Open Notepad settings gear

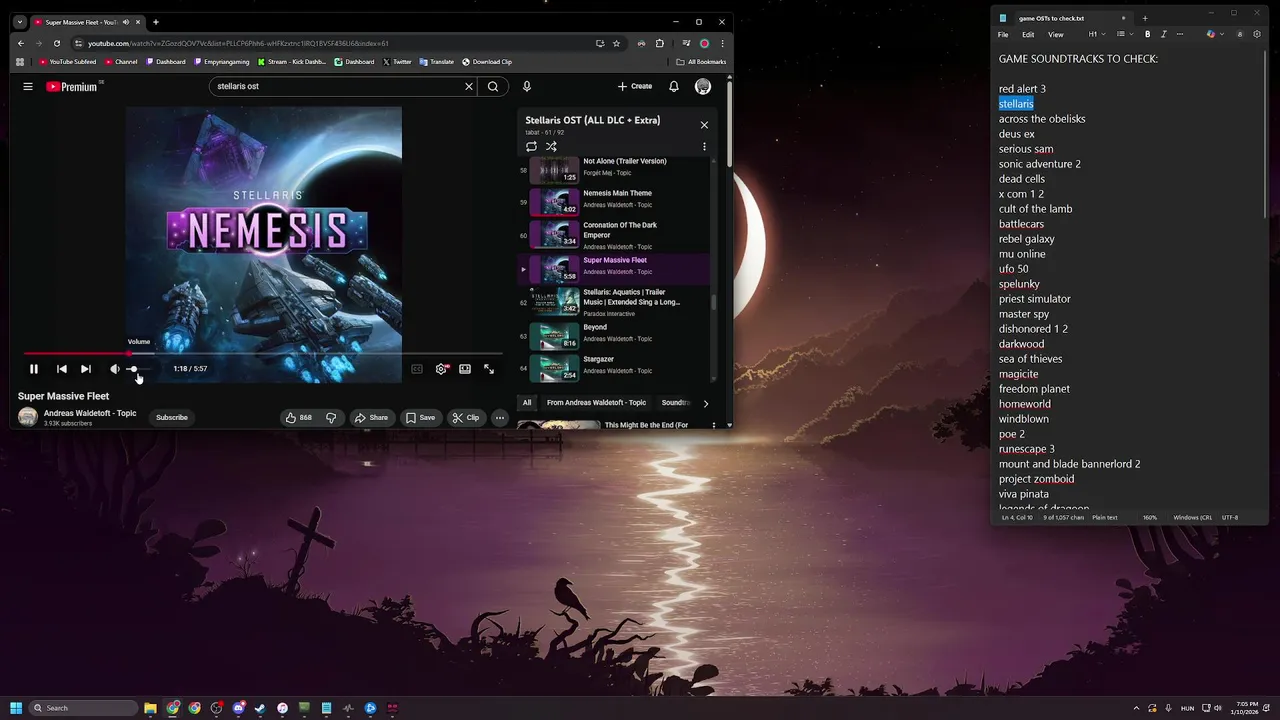[x=1257, y=34]
